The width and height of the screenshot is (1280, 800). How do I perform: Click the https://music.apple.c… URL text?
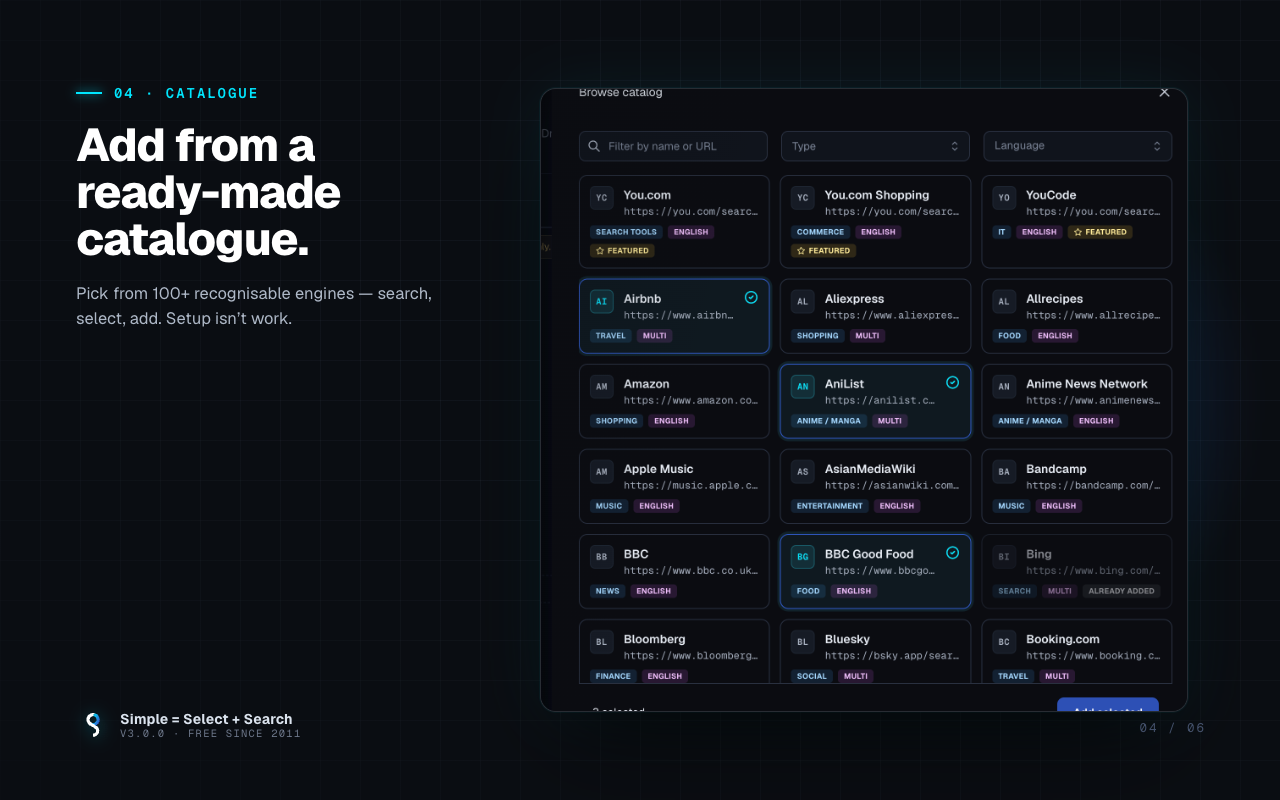(x=691, y=486)
